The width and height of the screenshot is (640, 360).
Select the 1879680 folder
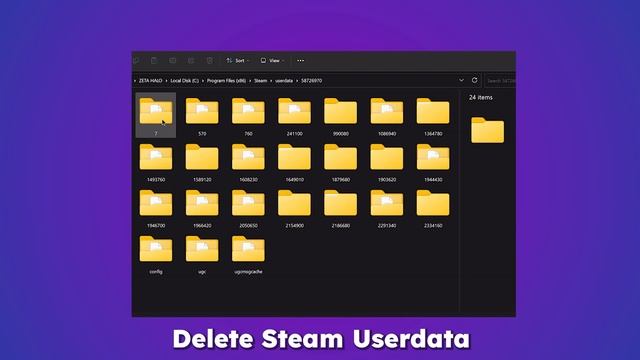340,162
